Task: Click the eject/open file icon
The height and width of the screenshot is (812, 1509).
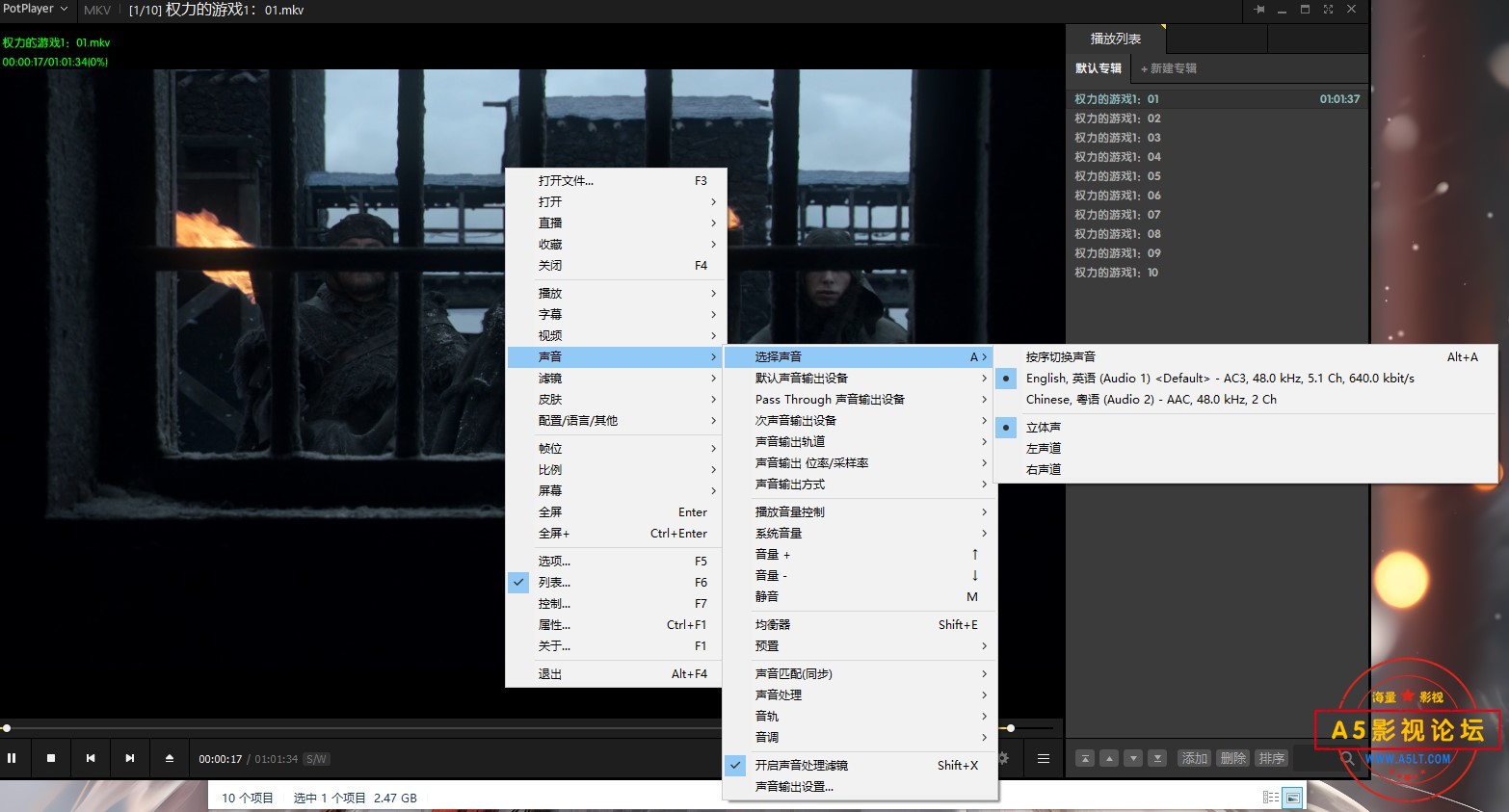Action: [170, 758]
